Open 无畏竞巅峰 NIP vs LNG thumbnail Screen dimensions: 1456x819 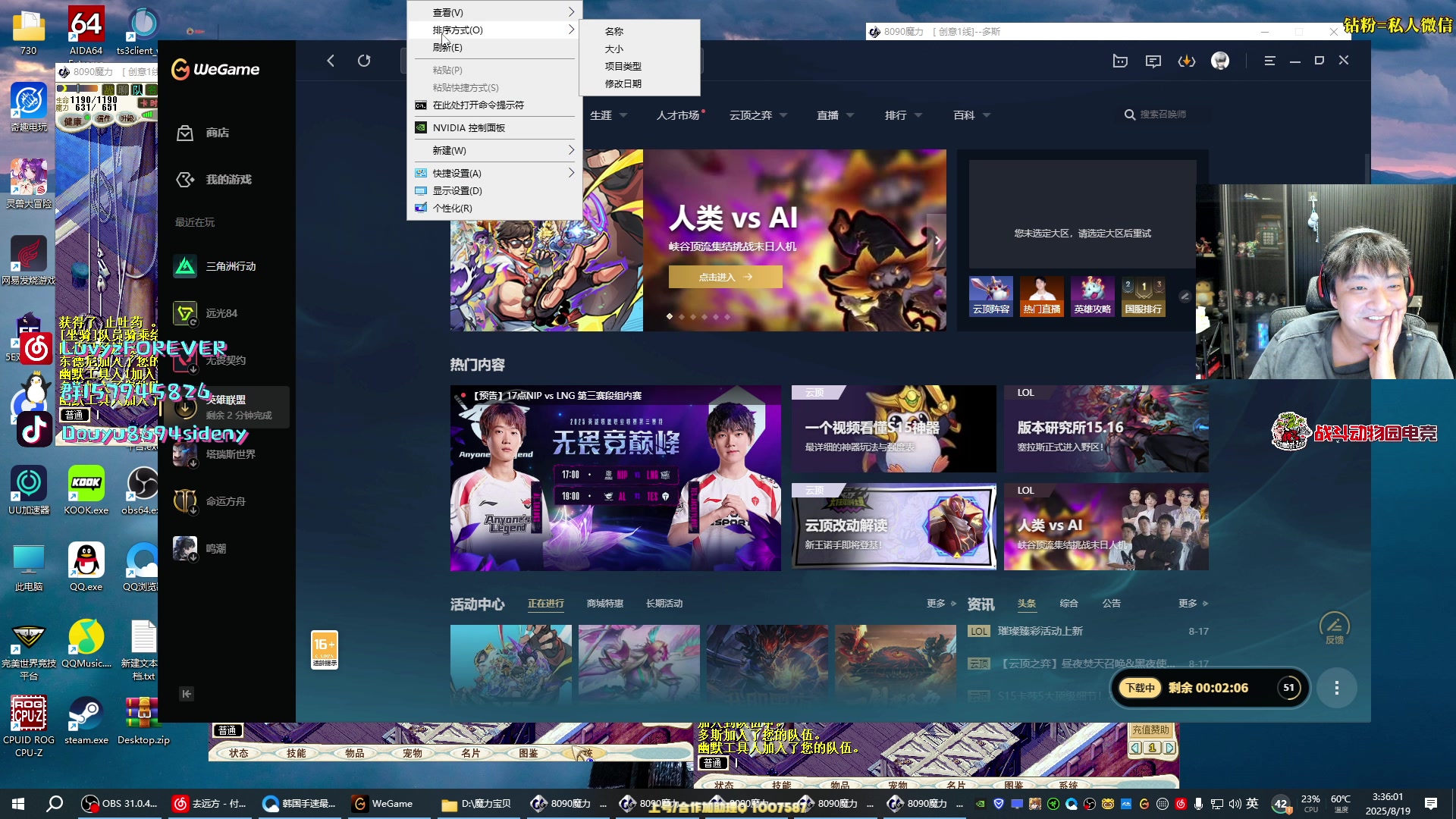pyautogui.click(x=615, y=478)
